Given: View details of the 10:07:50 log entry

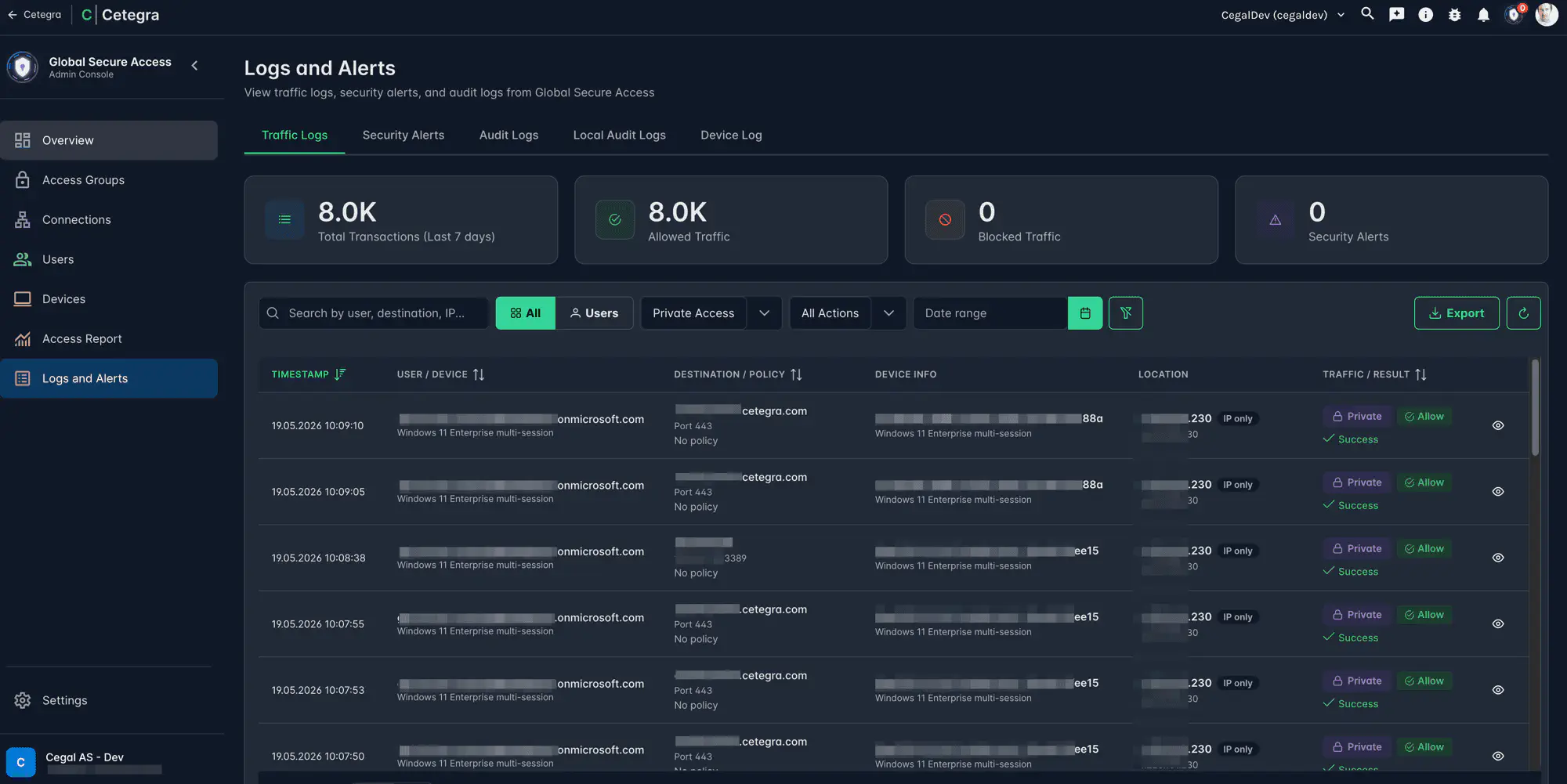Looking at the screenshot, I should tap(1497, 756).
